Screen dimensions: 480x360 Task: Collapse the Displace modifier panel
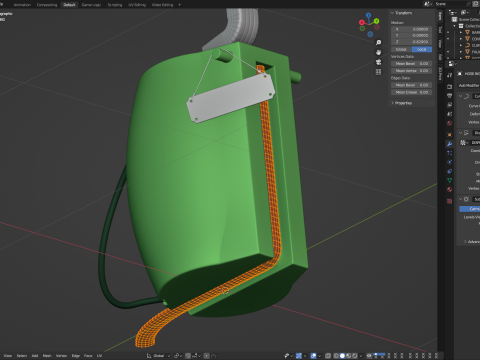point(461,133)
